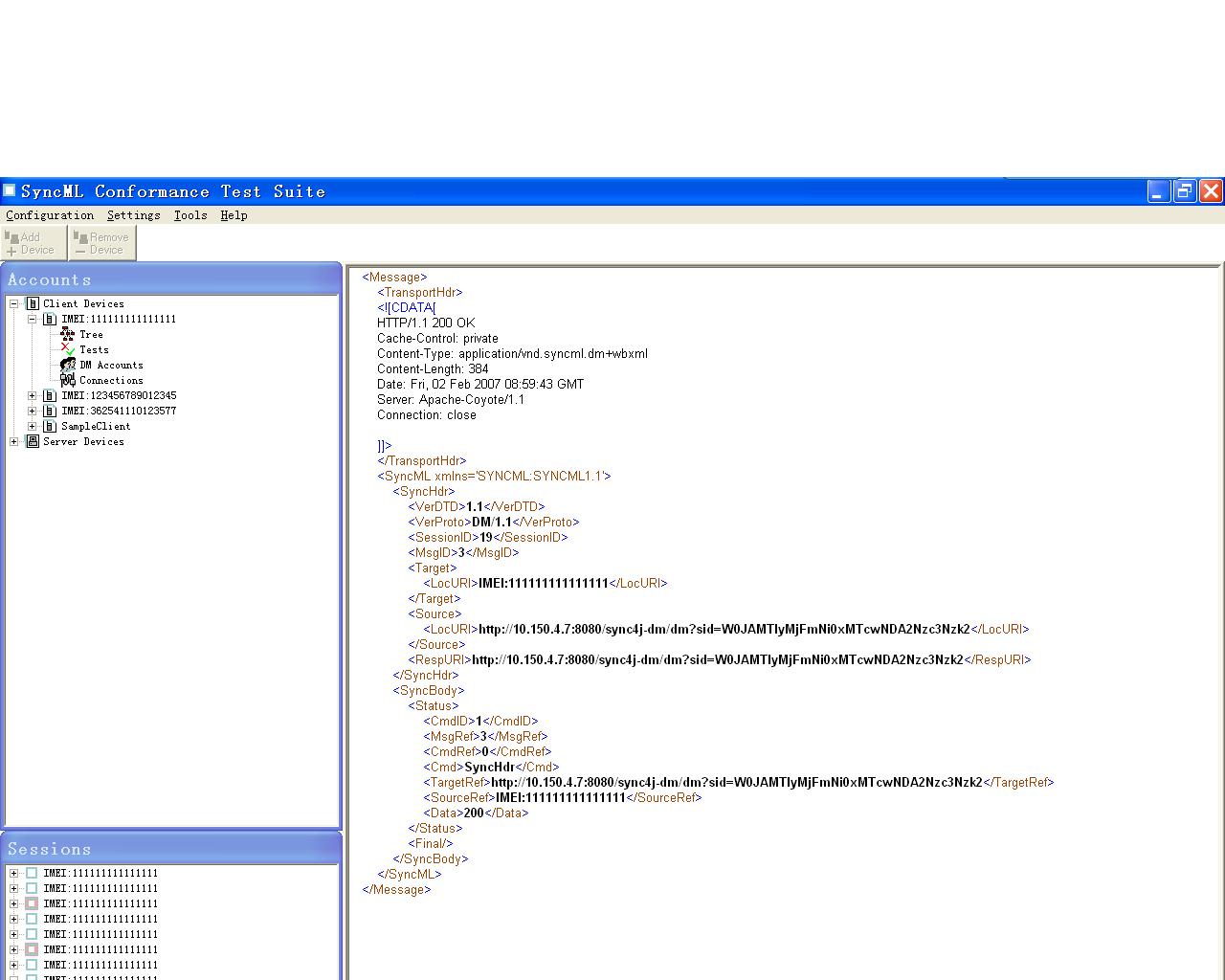Open the Tests cross-and-check icon
This screenshot has width=1225, height=980.
pos(68,349)
